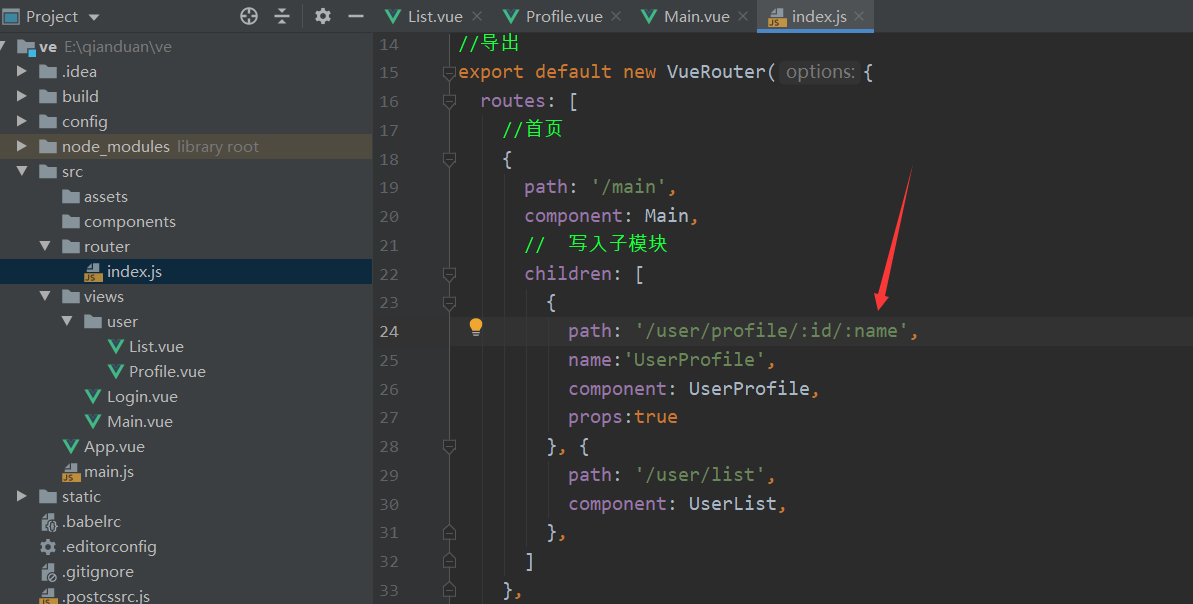Close the Profile.vue tab
Screen dimensions: 1193x604
click(616, 16)
